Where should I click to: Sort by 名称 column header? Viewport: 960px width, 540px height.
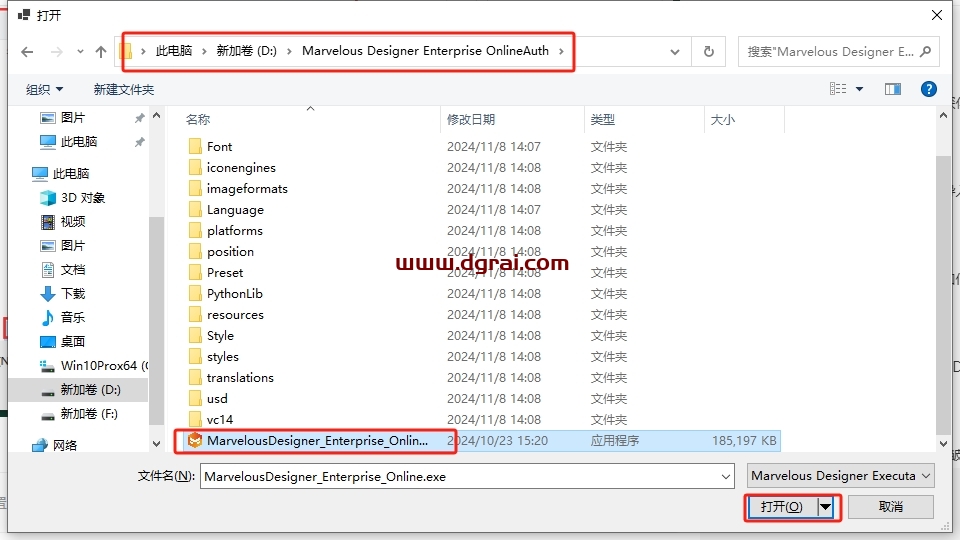(198, 120)
